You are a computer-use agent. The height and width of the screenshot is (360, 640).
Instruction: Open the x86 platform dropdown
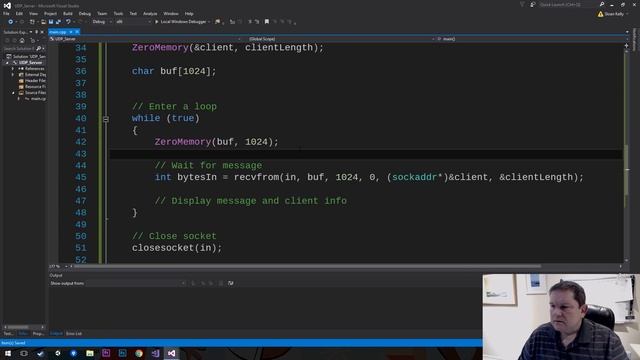click(133, 22)
